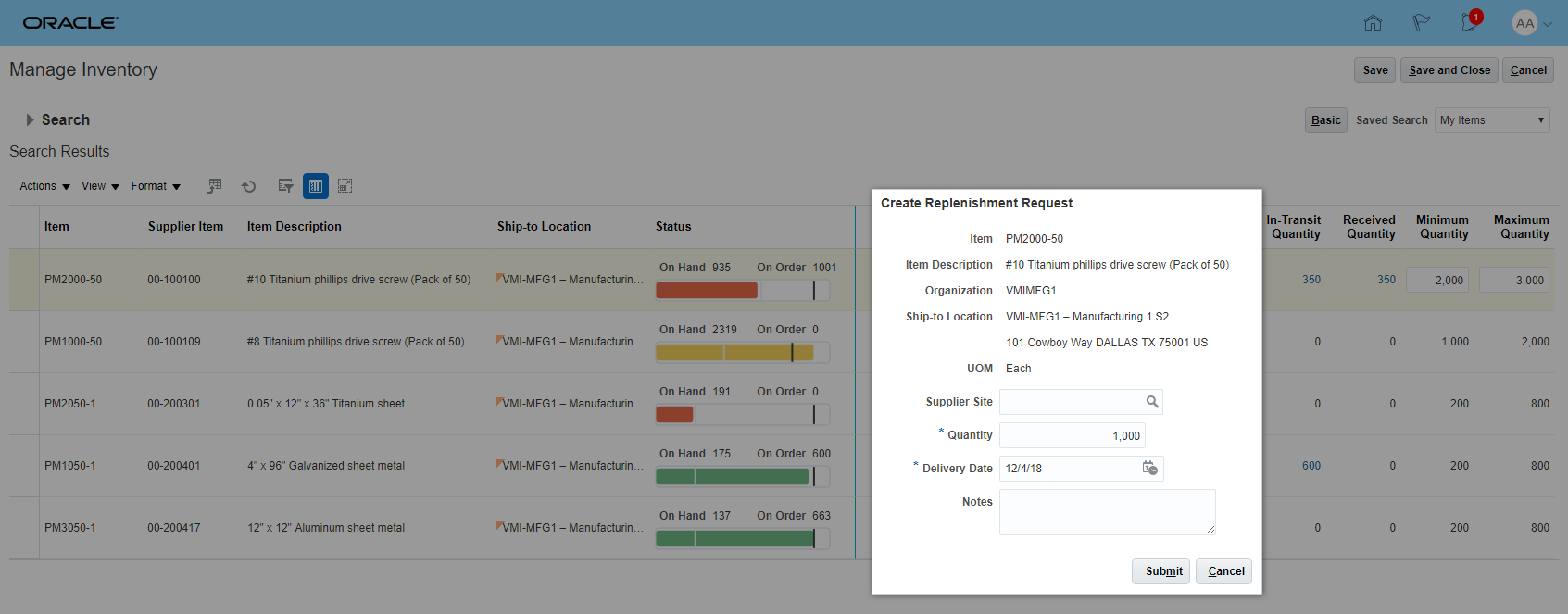1568x614 pixels.
Task: Click the PM2050-1 red status bar
Action: 742,414
